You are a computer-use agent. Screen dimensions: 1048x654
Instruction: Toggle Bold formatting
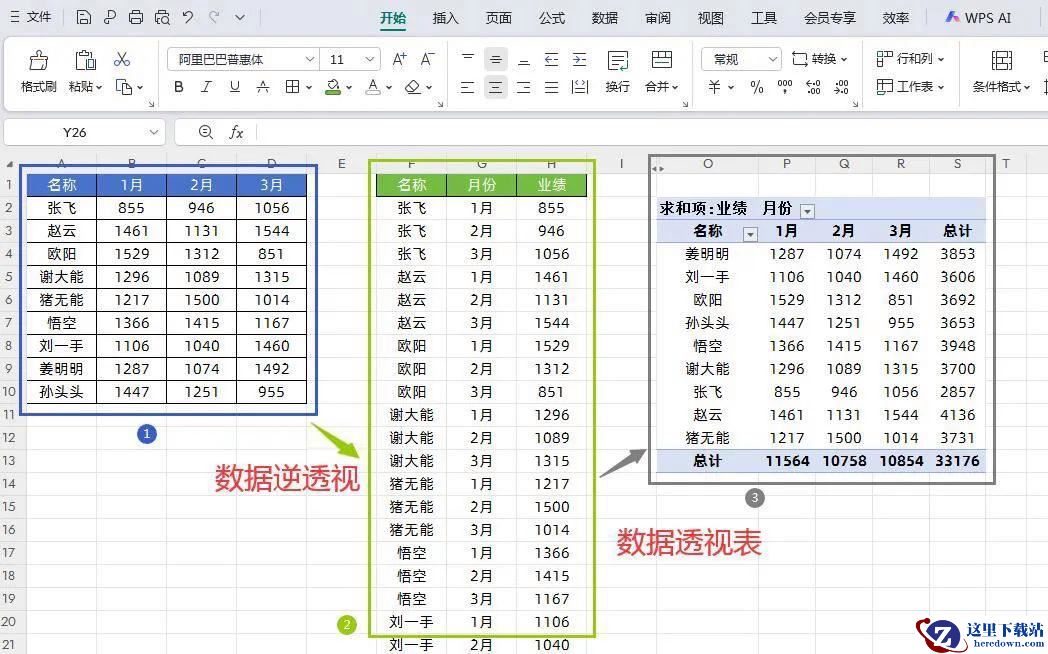[179, 87]
